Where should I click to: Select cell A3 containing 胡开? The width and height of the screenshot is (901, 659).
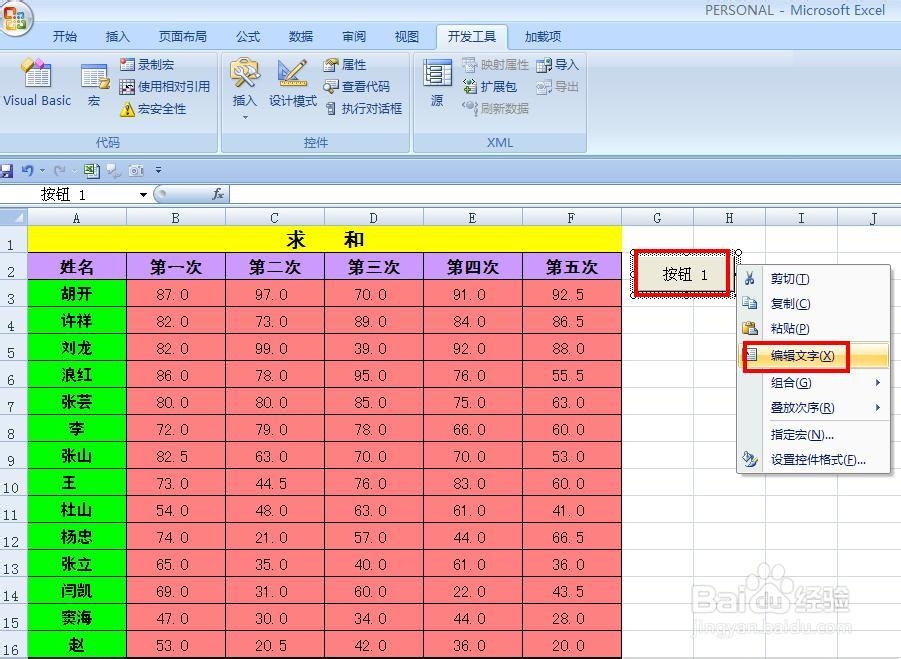(75, 293)
